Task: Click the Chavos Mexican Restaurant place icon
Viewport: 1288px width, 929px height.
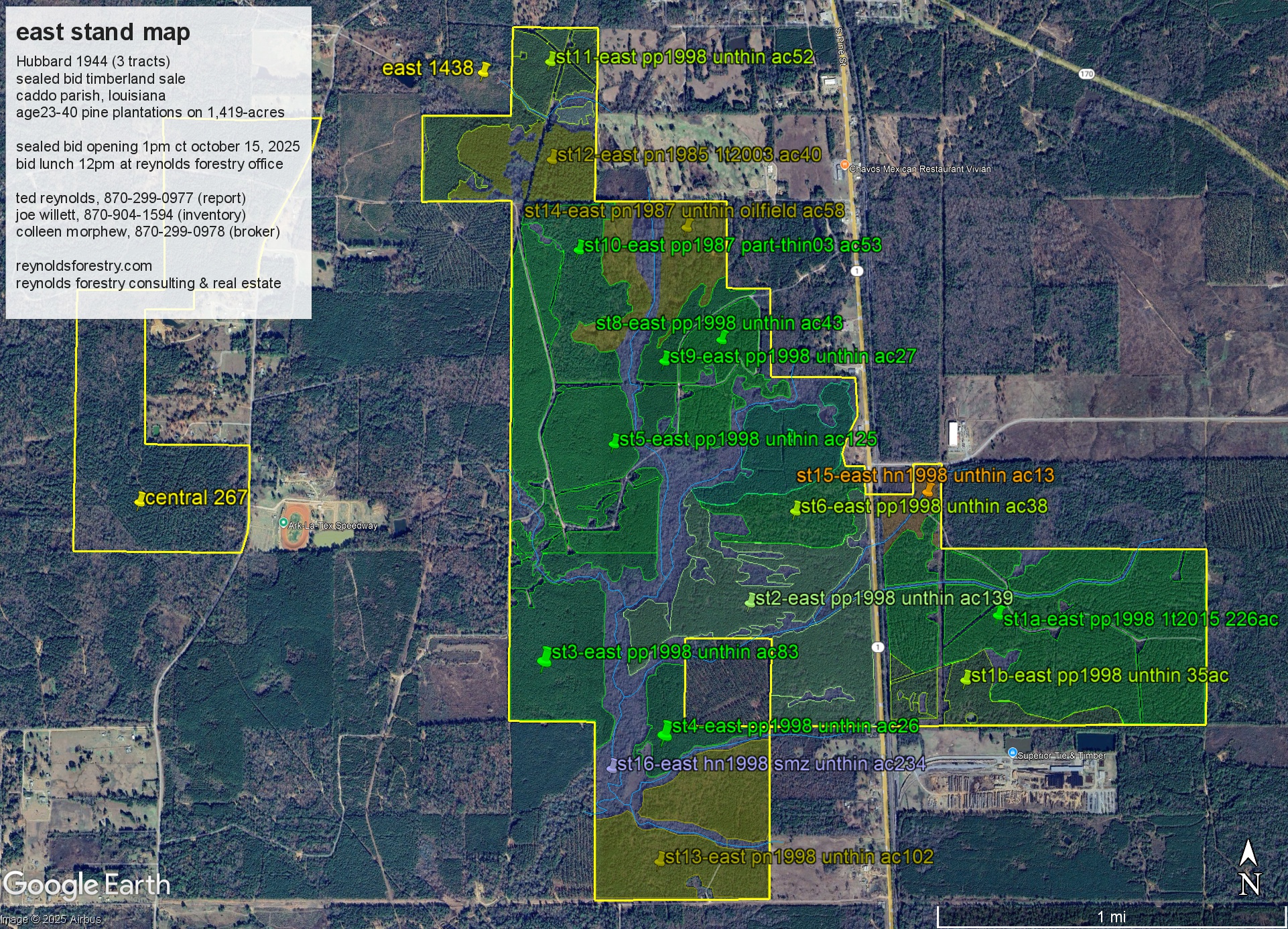Action: [x=845, y=165]
